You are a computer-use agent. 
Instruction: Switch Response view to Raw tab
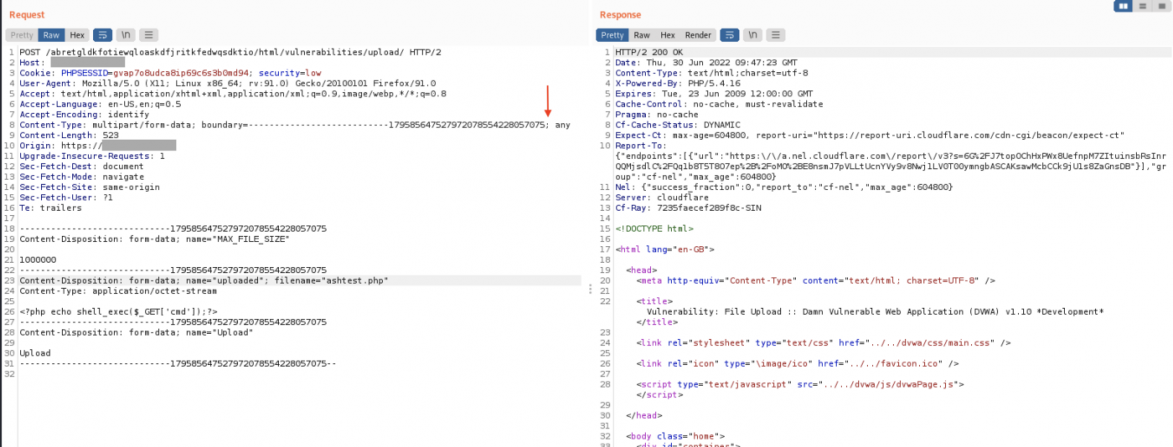point(642,34)
